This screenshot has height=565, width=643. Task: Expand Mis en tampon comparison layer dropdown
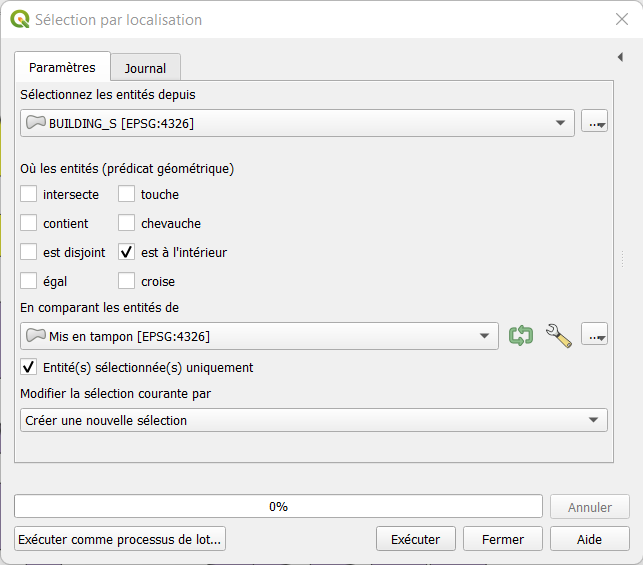(259, 336)
